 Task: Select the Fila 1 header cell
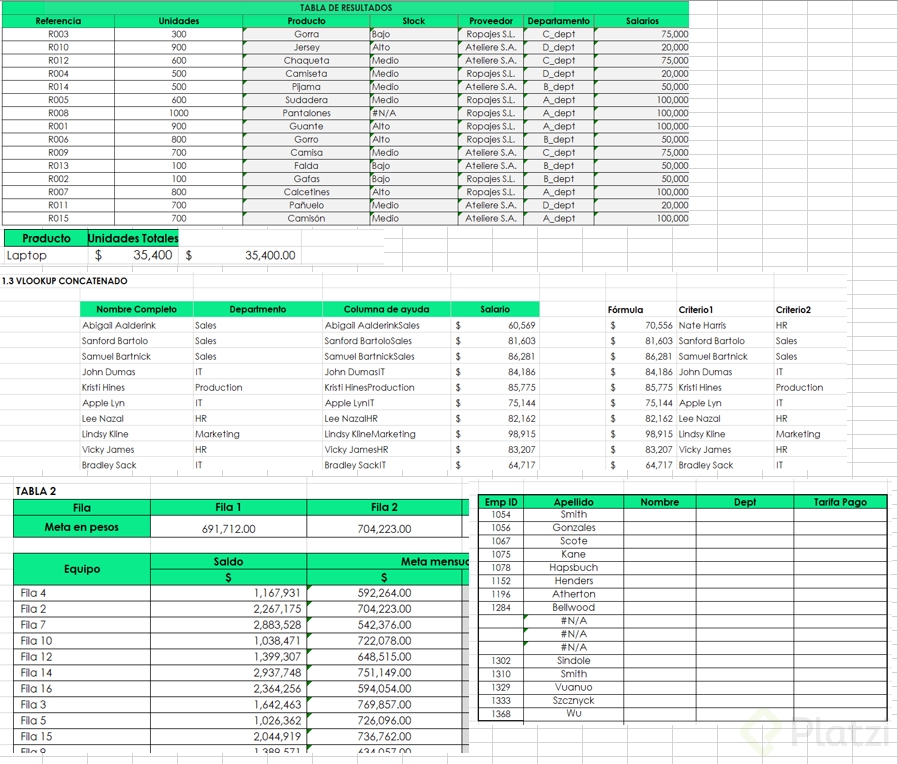(228, 507)
